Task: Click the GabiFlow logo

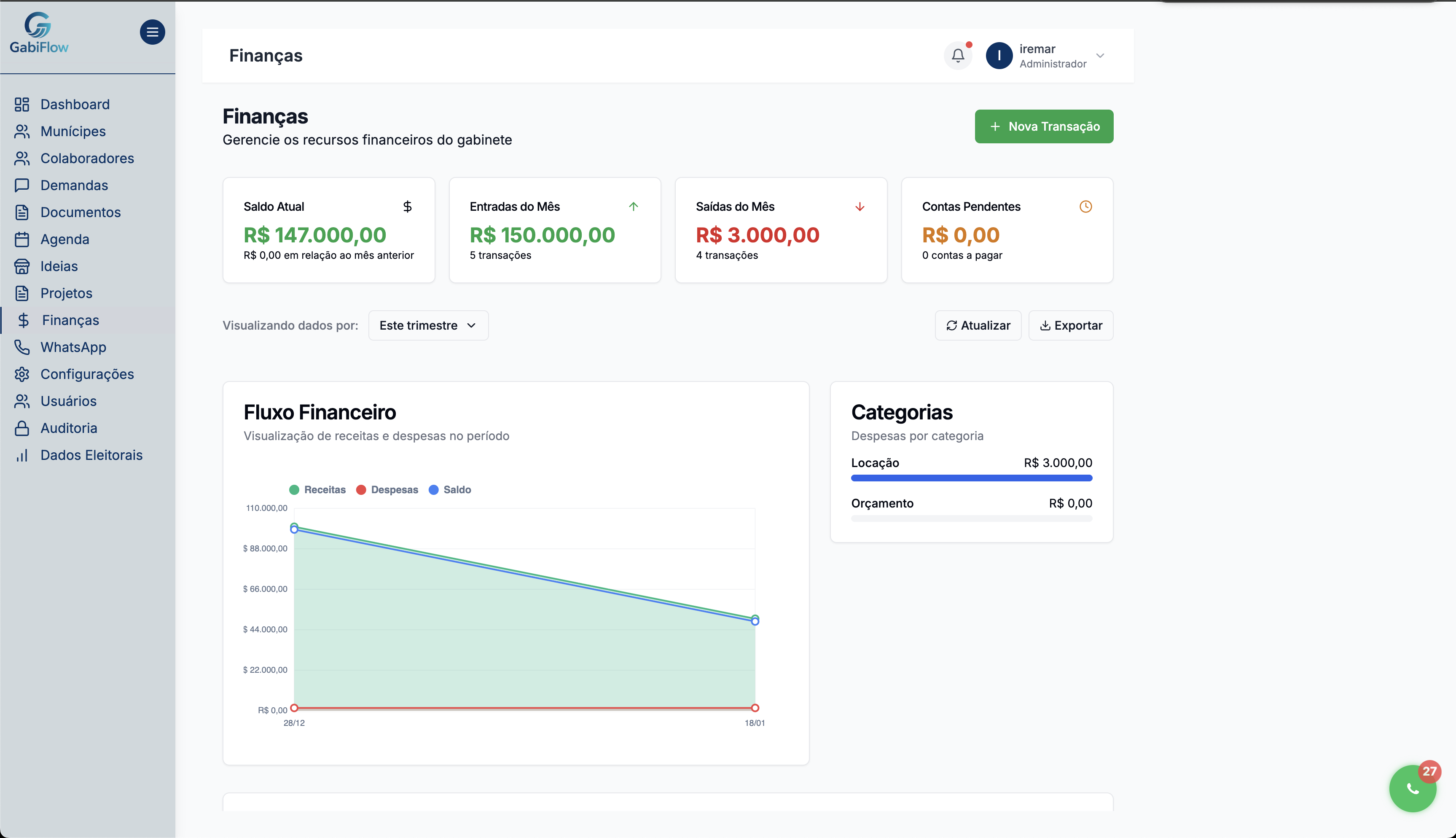Action: [x=38, y=33]
